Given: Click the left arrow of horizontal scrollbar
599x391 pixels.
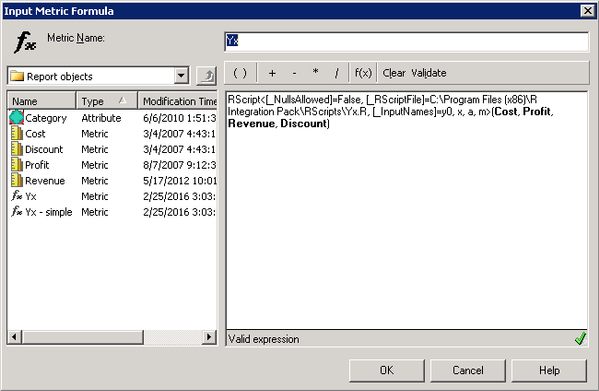Looking at the screenshot, I should point(15,337).
